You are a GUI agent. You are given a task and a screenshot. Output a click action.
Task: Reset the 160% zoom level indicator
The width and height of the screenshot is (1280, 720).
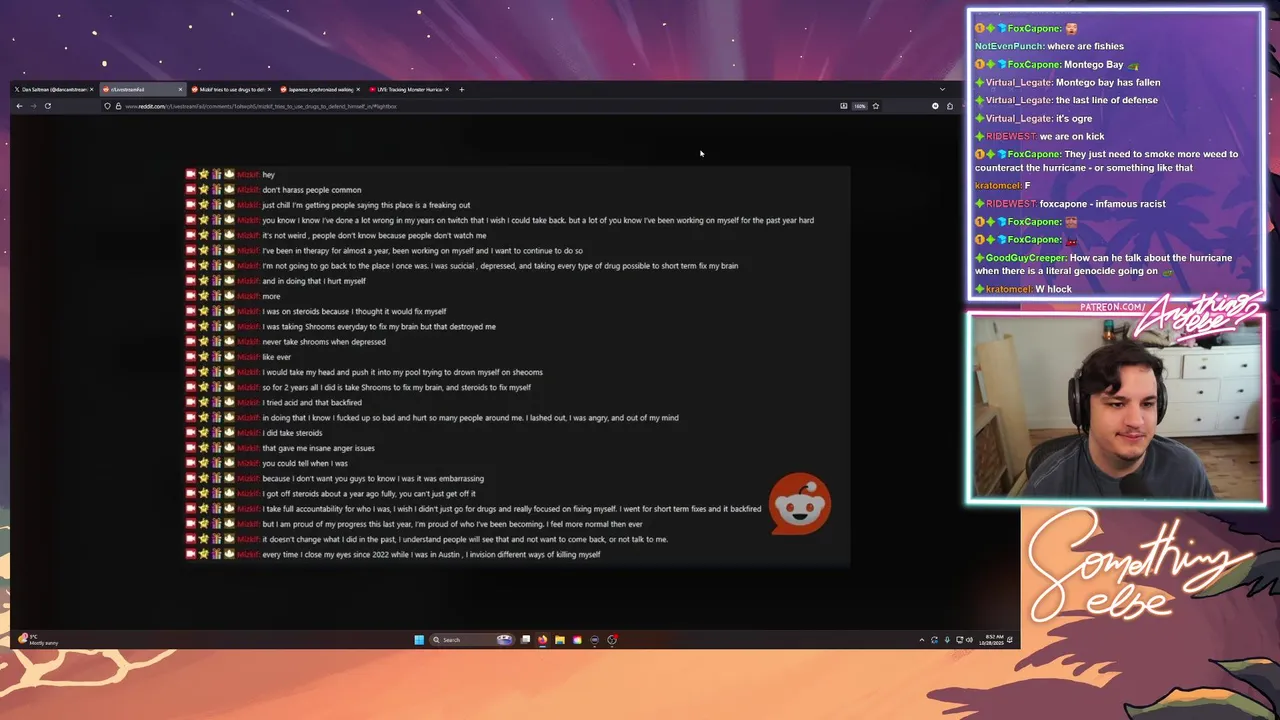[x=859, y=106]
